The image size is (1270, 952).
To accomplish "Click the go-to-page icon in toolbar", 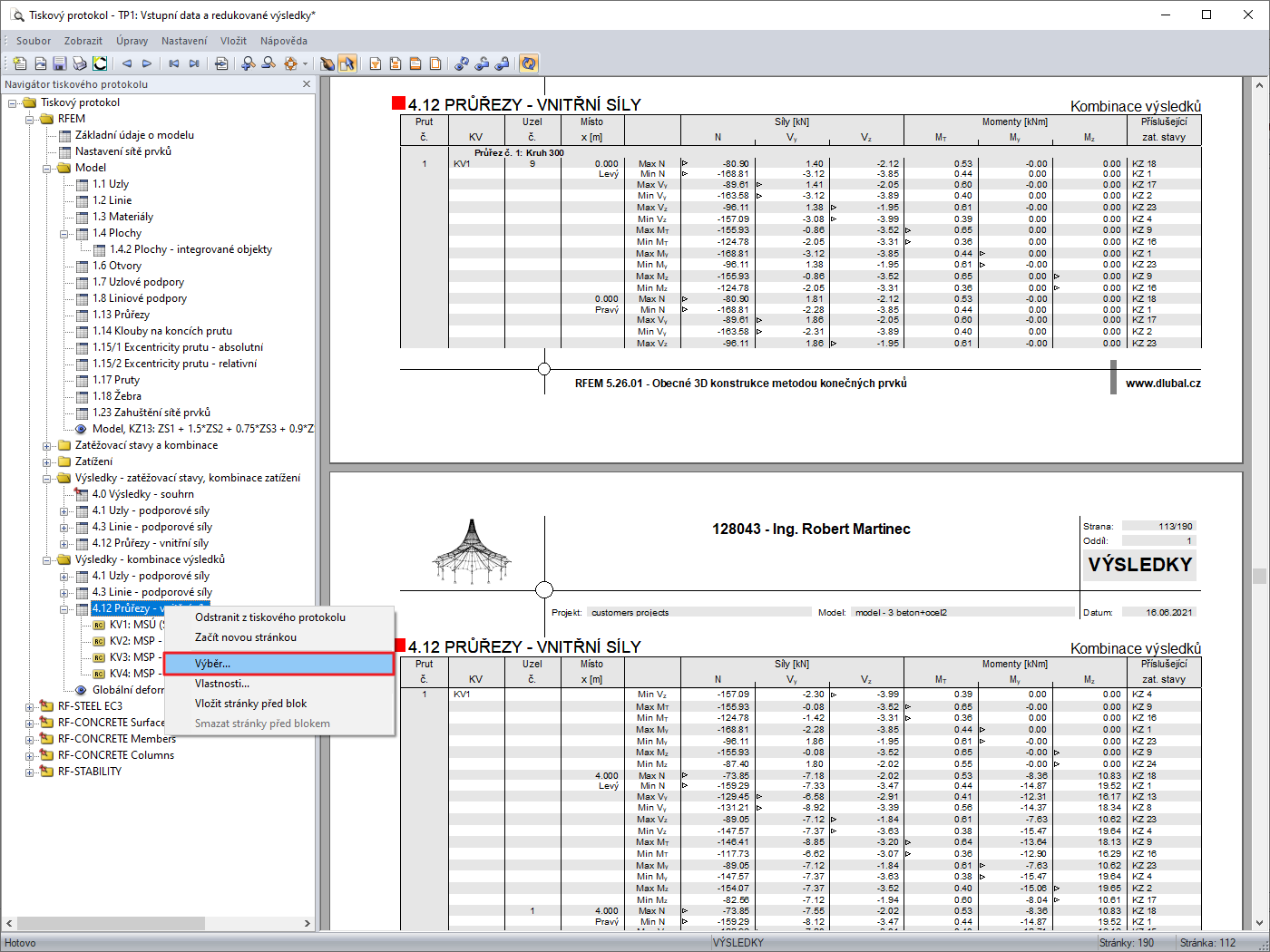I will pos(221,63).
